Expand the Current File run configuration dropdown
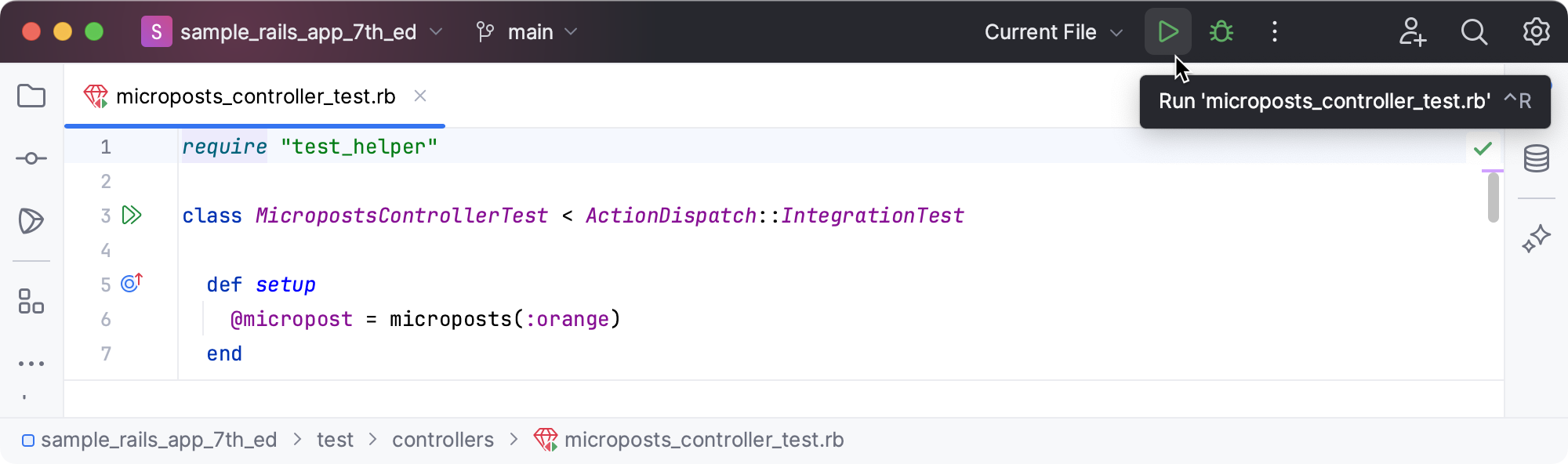 (1054, 32)
